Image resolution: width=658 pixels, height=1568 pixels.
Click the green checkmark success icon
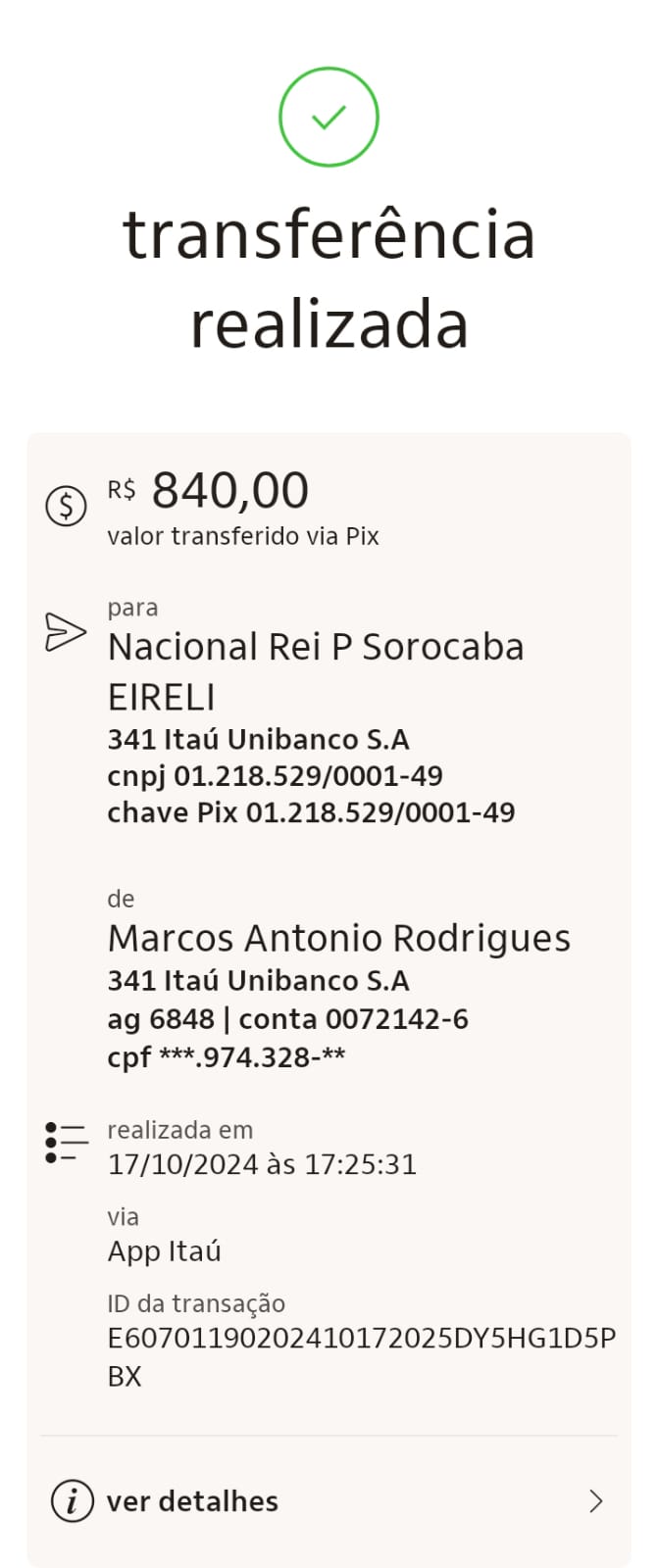pos(329,116)
